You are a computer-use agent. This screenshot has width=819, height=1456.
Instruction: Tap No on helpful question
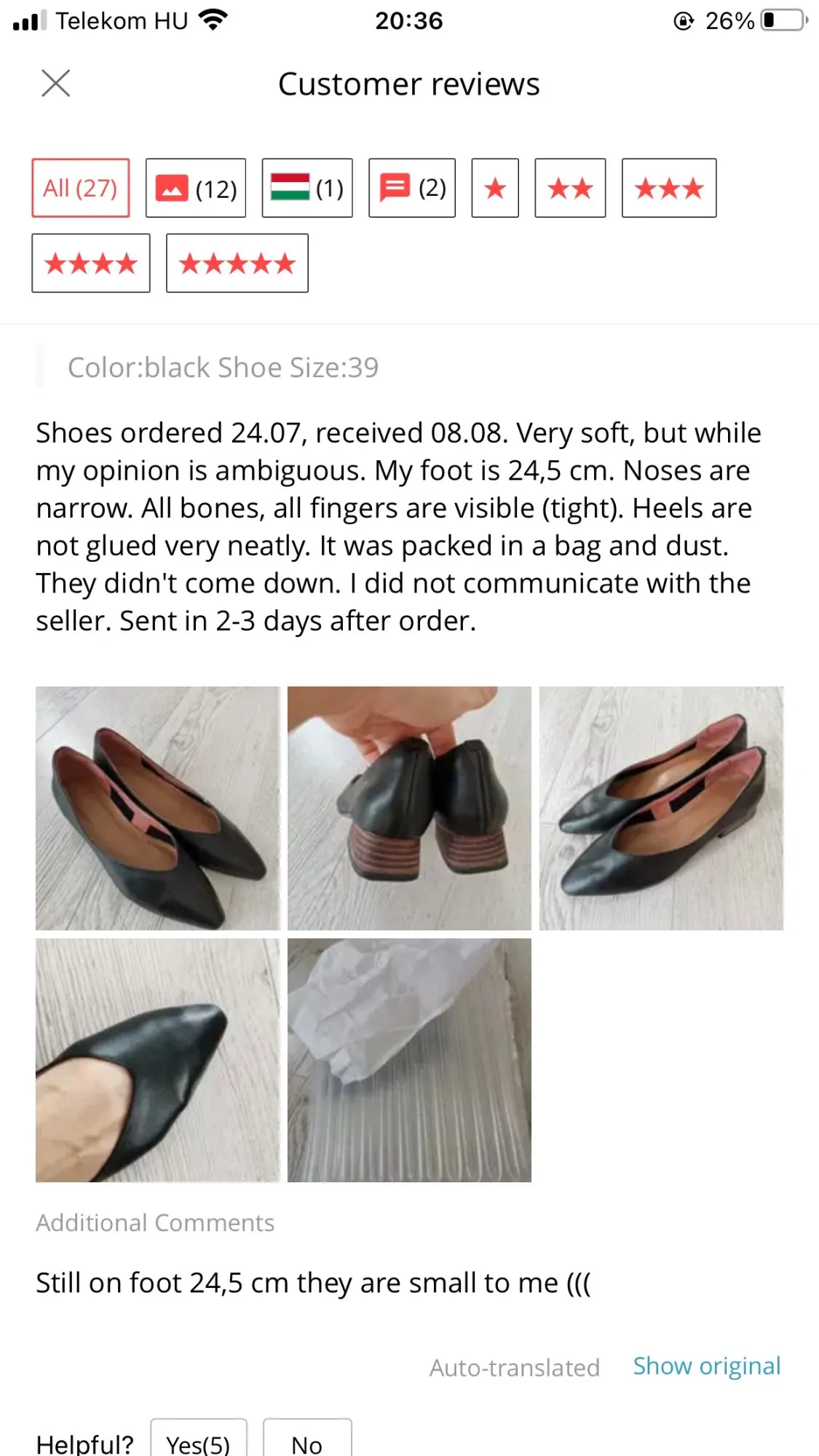pyautogui.click(x=307, y=1441)
